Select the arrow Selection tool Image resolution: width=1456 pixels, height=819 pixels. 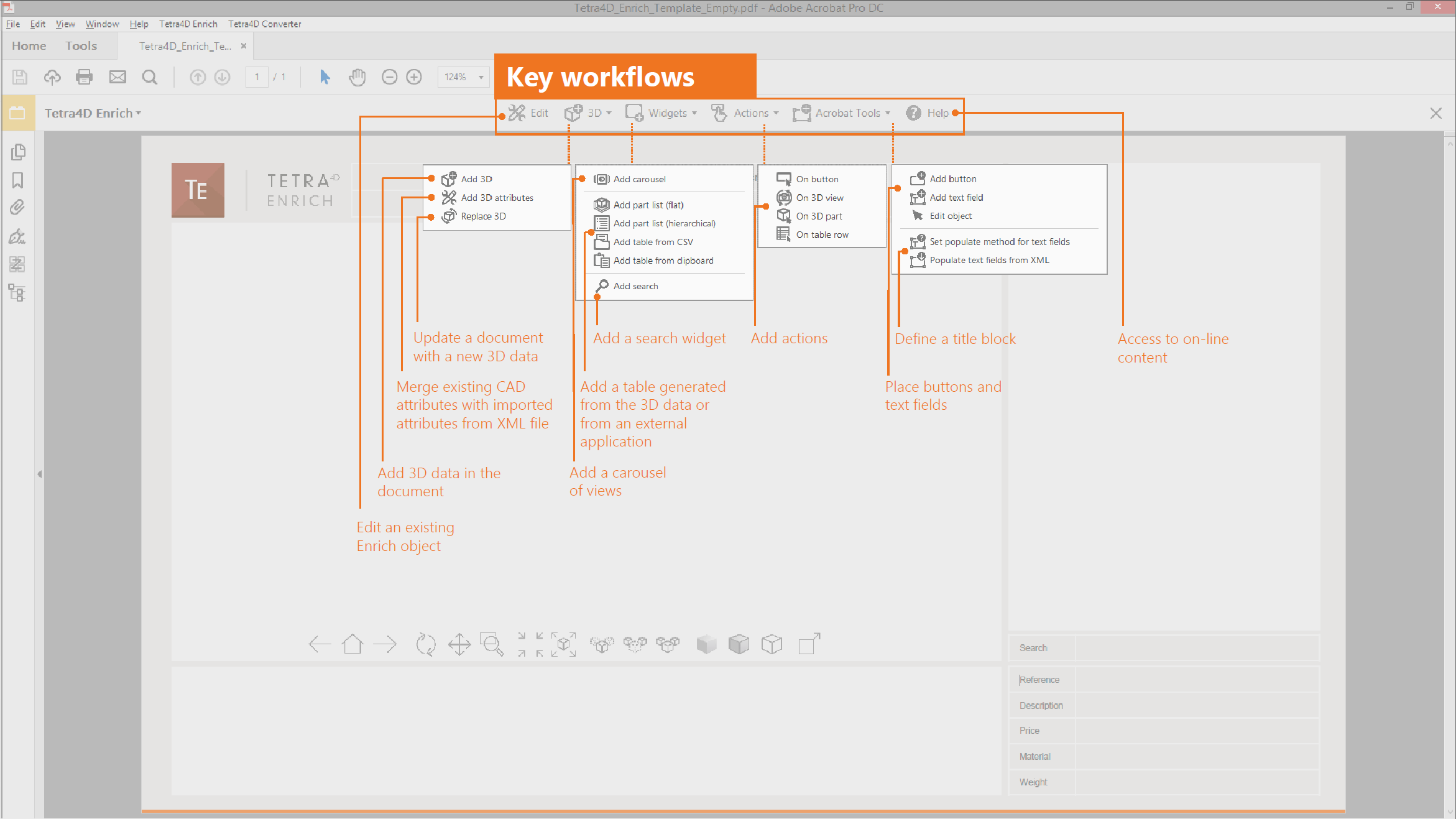[325, 76]
